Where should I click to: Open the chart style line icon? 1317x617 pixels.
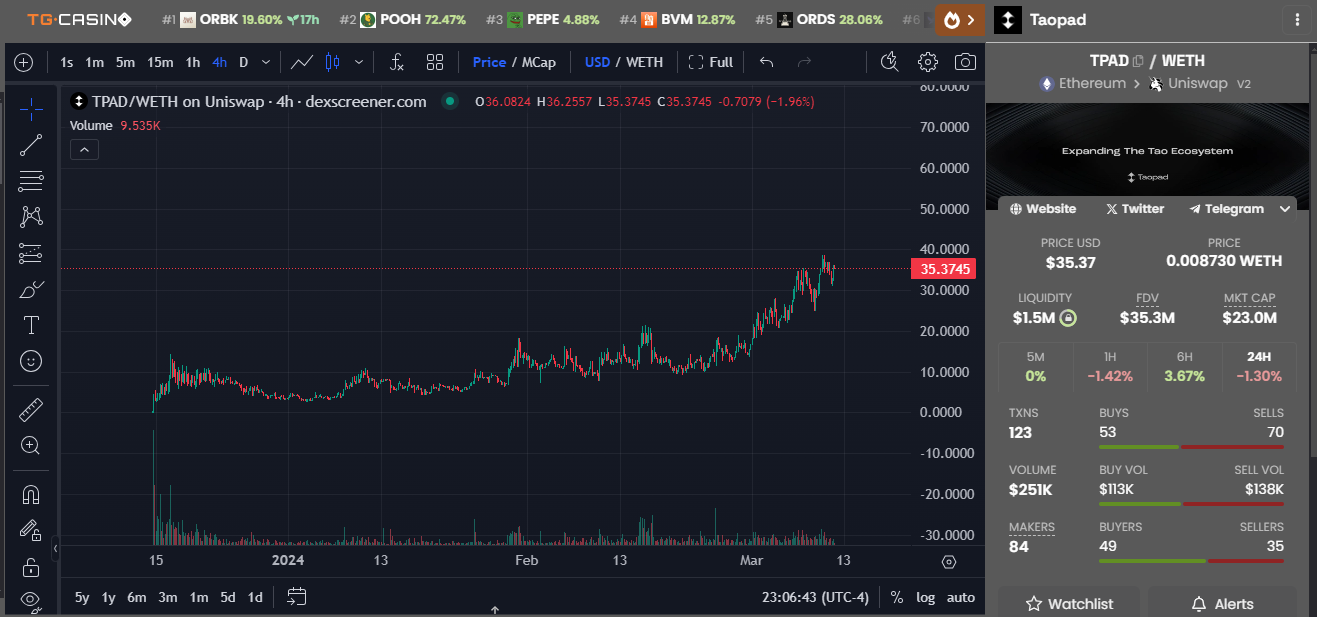(x=302, y=62)
